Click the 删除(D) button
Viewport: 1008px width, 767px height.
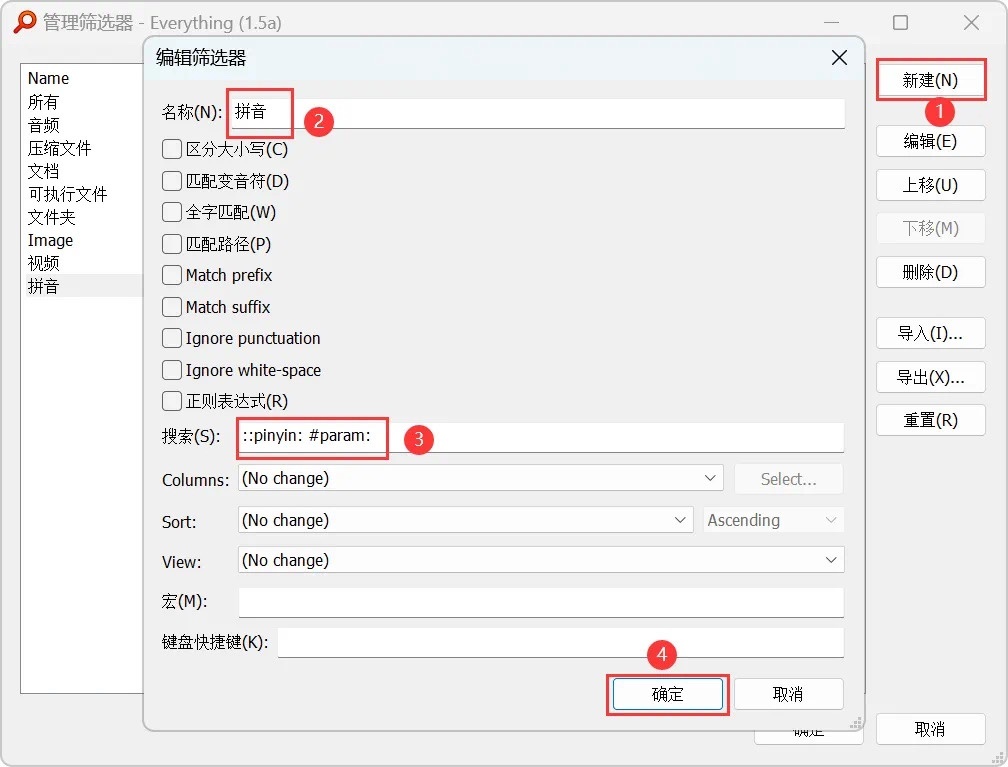pos(930,272)
